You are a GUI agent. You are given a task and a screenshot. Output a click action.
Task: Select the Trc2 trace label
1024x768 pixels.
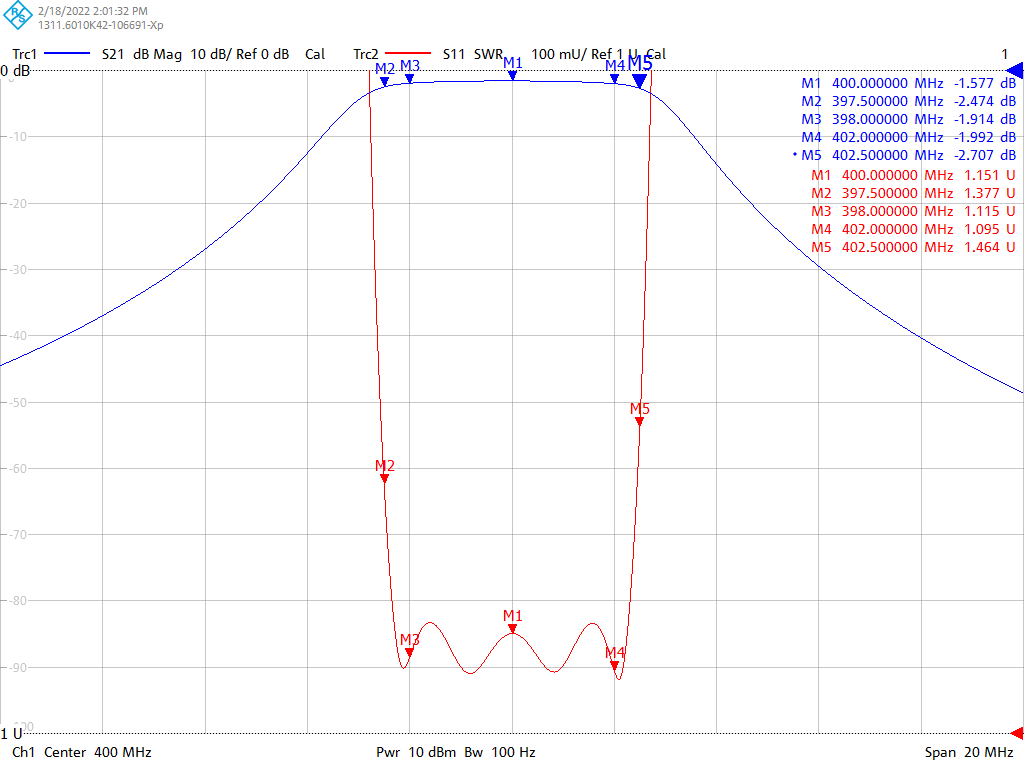[x=366, y=54]
